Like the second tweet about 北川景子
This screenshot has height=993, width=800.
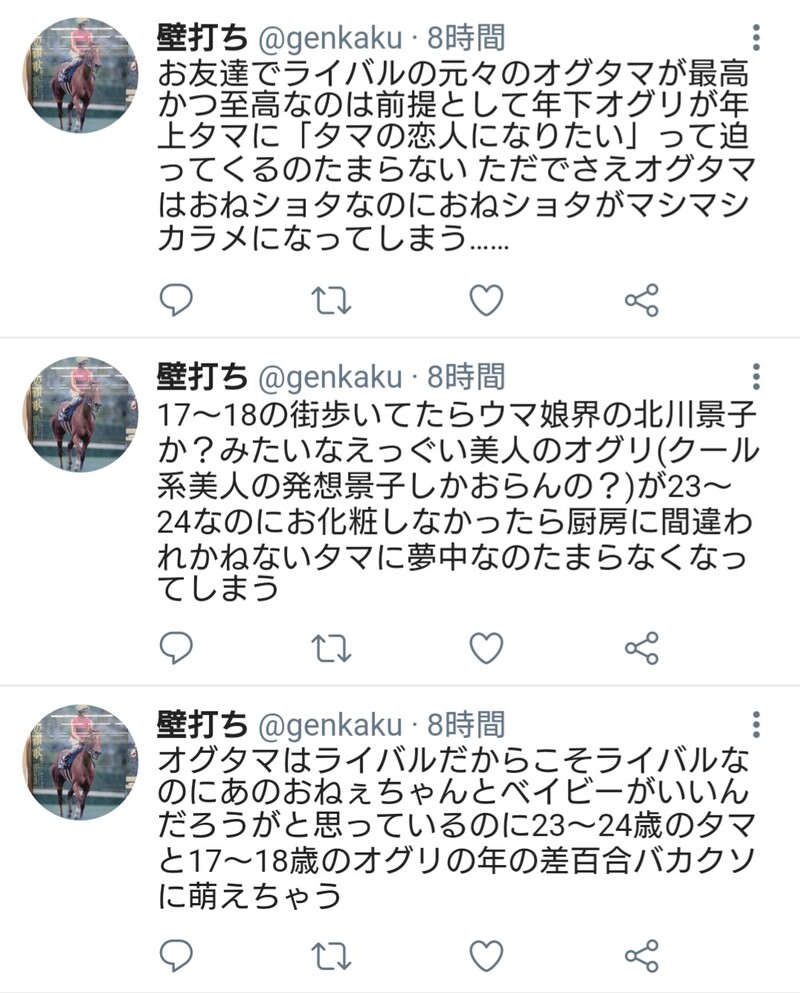pos(486,649)
